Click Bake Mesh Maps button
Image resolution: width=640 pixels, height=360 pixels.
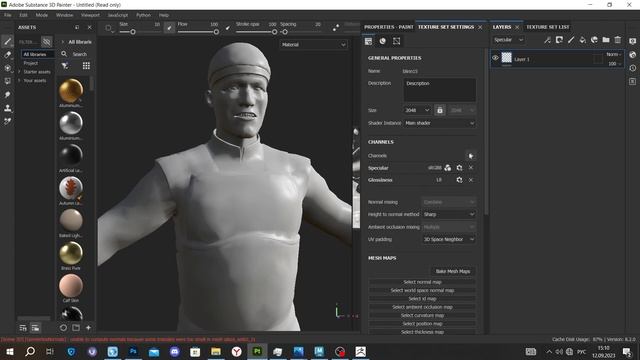point(453,271)
